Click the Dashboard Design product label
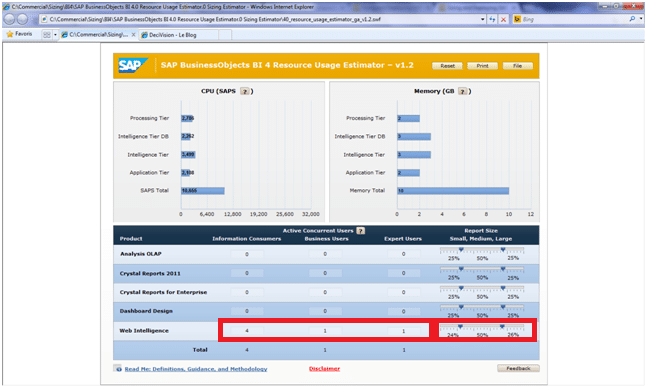647x388 pixels. 146,311
